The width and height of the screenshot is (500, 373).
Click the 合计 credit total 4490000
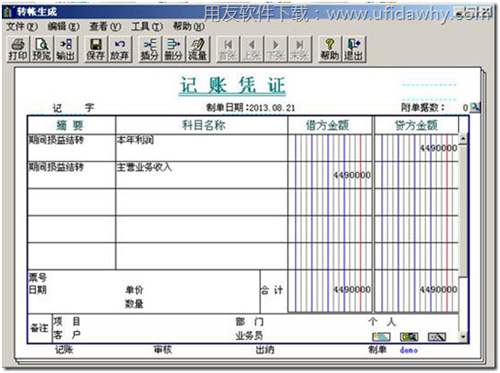[x=438, y=289]
